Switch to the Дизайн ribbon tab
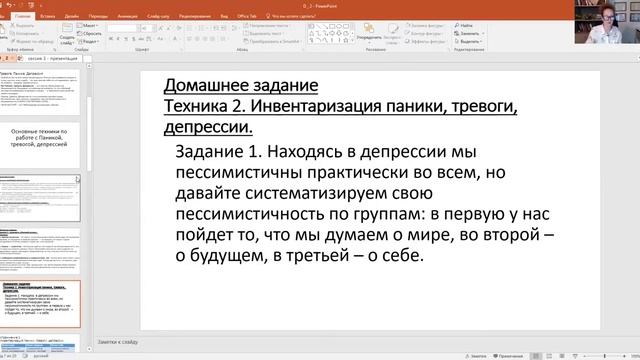Image resolution: width=640 pixels, height=360 pixels. pos(71,16)
